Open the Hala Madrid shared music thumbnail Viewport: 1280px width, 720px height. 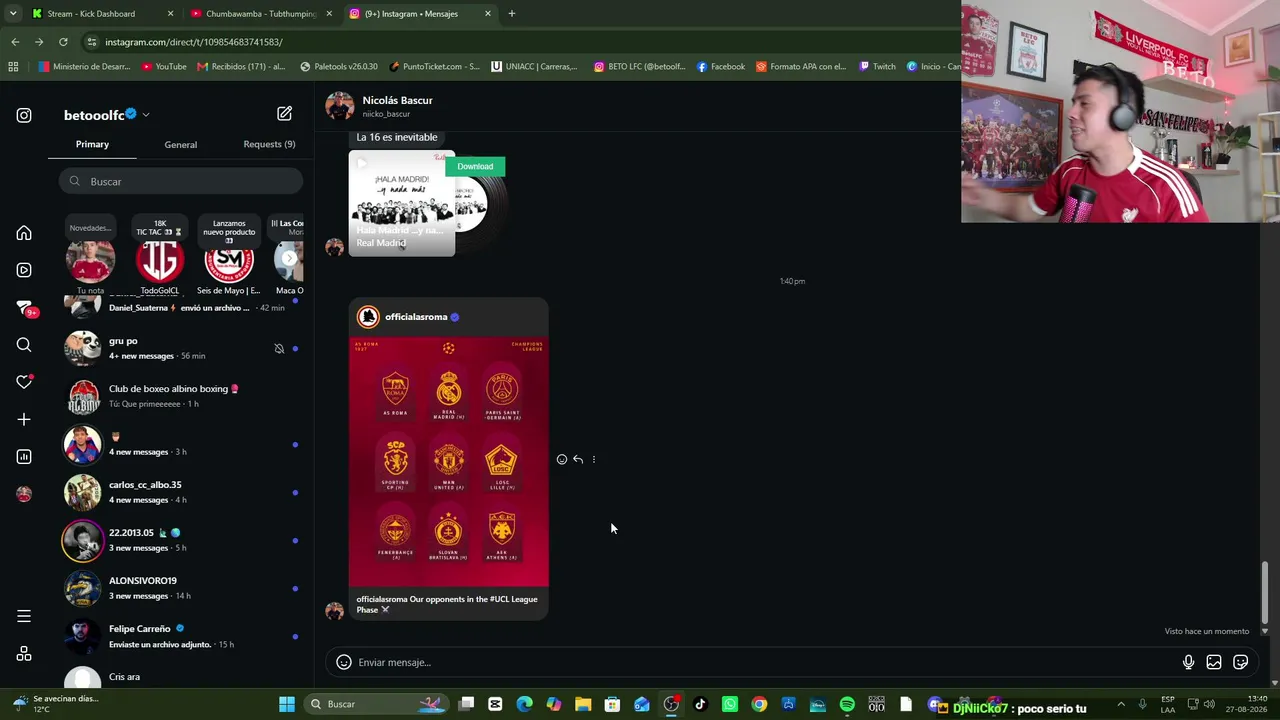tap(402, 203)
